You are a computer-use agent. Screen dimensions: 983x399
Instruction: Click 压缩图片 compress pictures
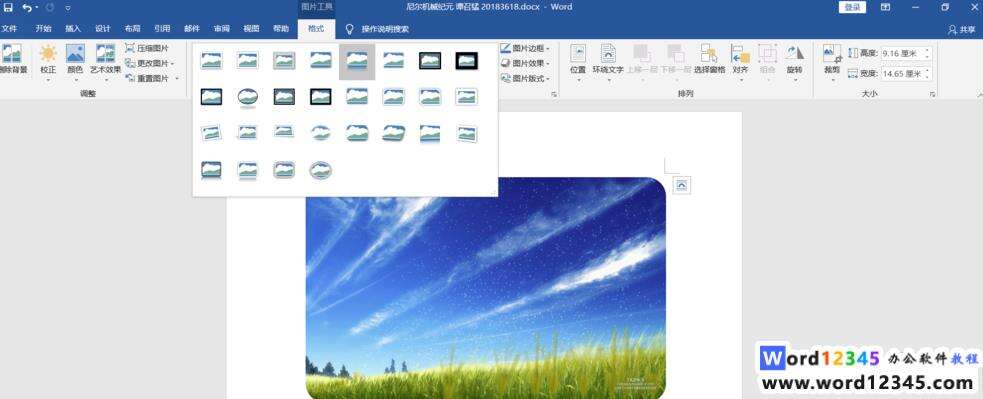(x=147, y=48)
